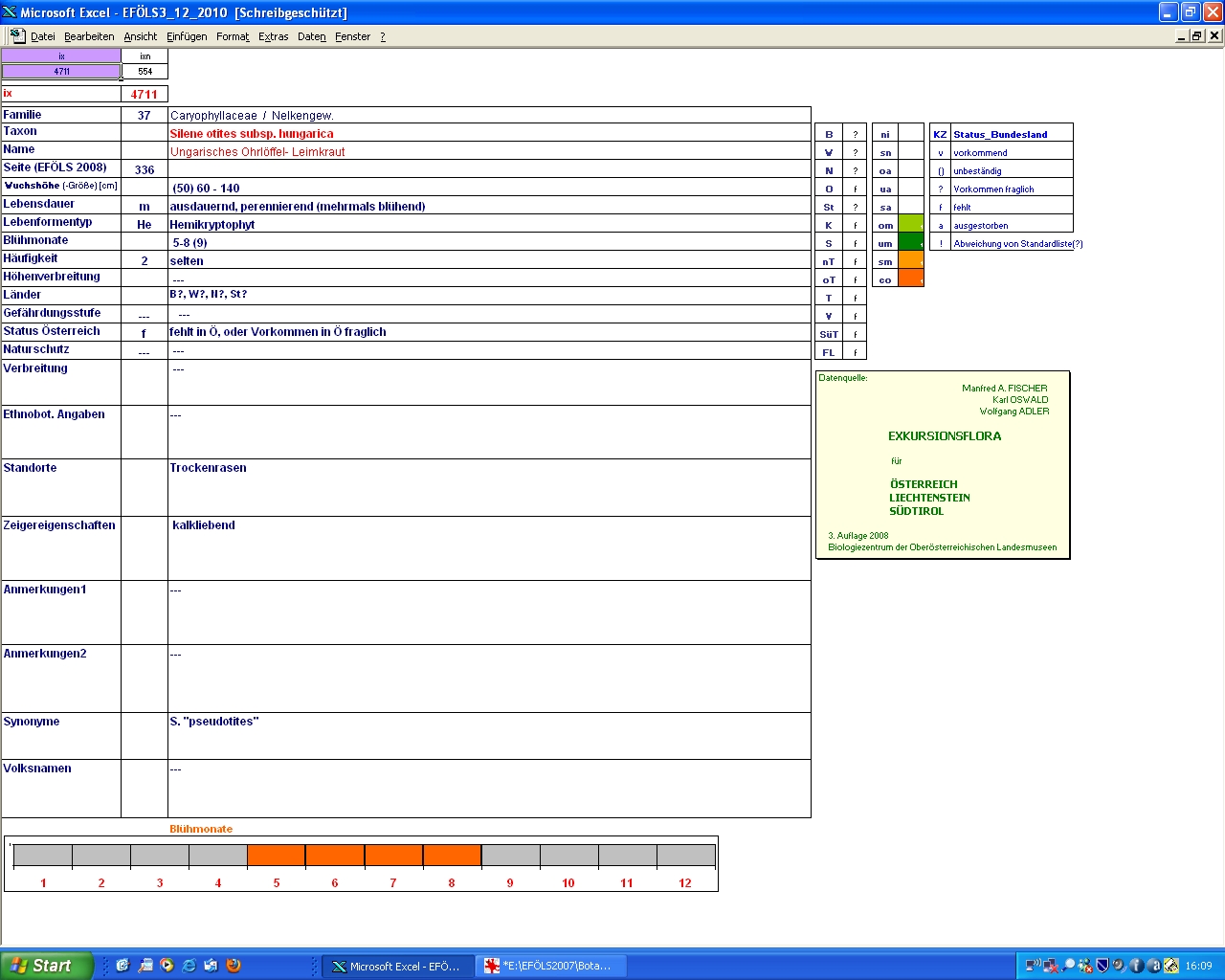Click wireless network tray icon

point(1033,966)
